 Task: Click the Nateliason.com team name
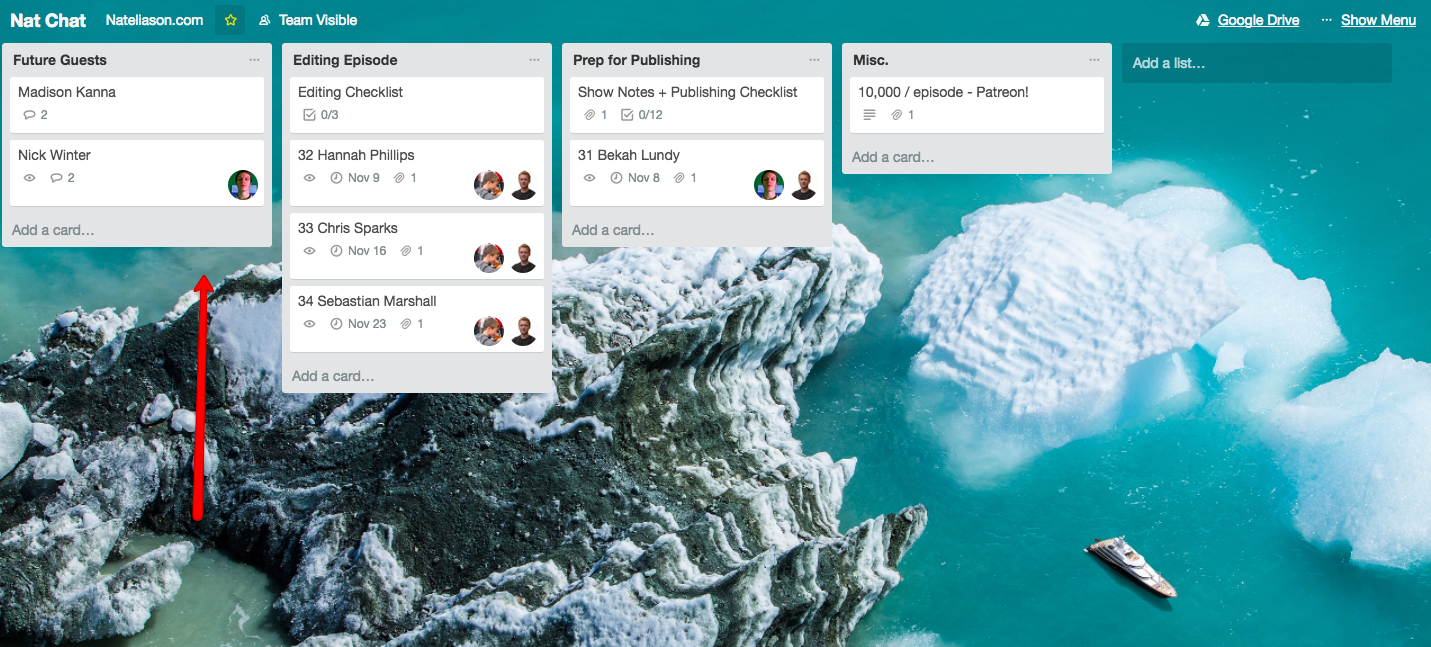[x=155, y=20]
